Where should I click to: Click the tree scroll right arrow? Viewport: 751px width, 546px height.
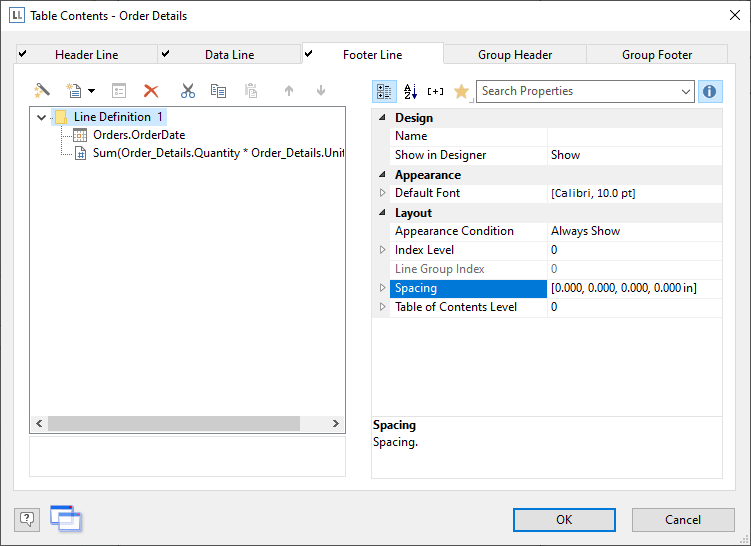pos(336,423)
